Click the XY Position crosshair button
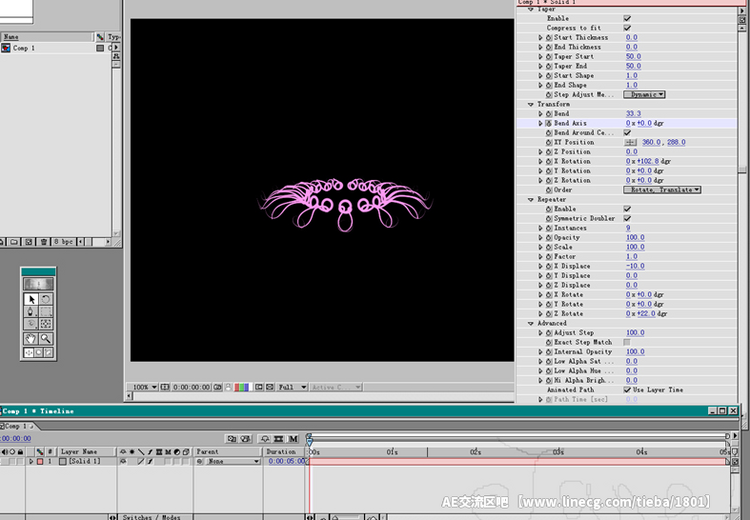 630,142
